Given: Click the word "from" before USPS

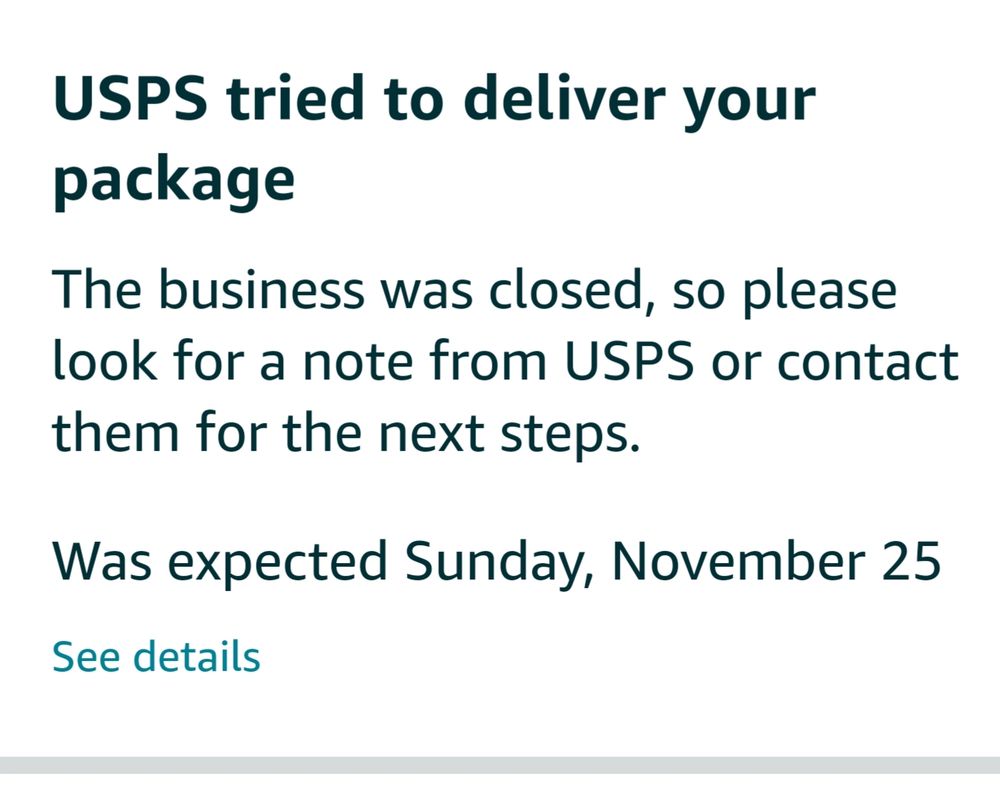Looking at the screenshot, I should pos(487,361).
